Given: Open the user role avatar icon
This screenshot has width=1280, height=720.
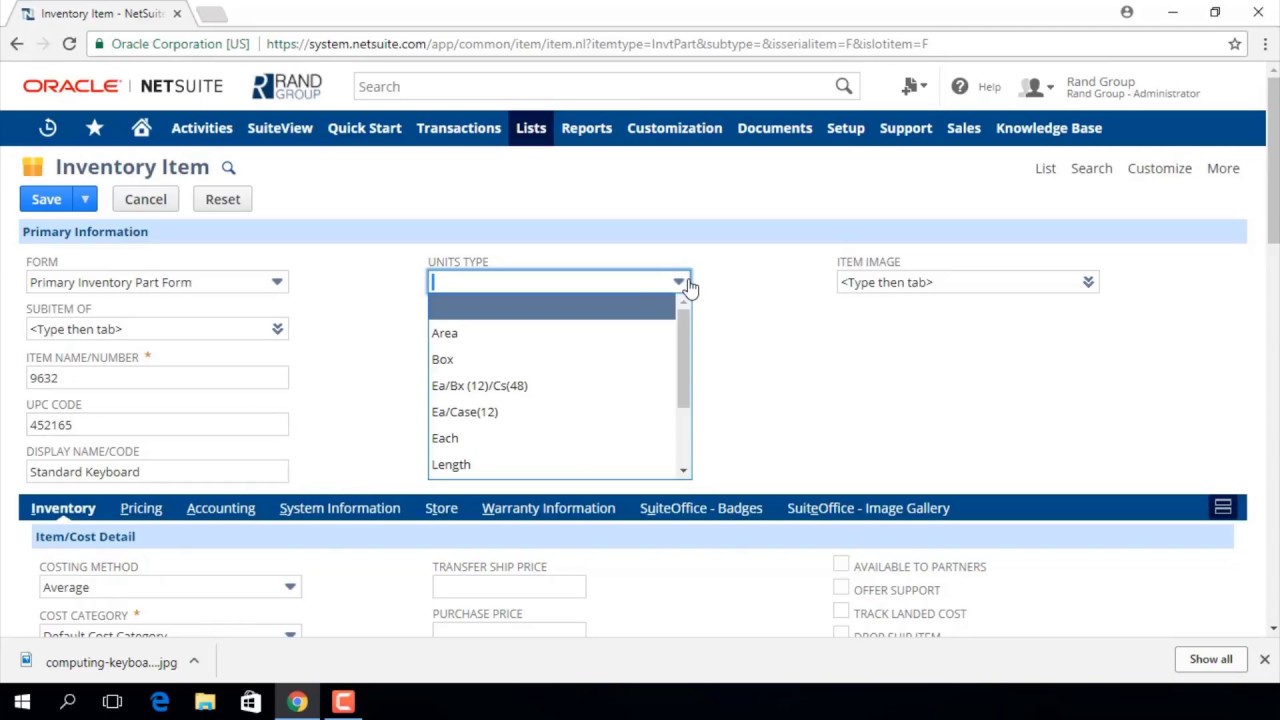Looking at the screenshot, I should [x=1035, y=87].
